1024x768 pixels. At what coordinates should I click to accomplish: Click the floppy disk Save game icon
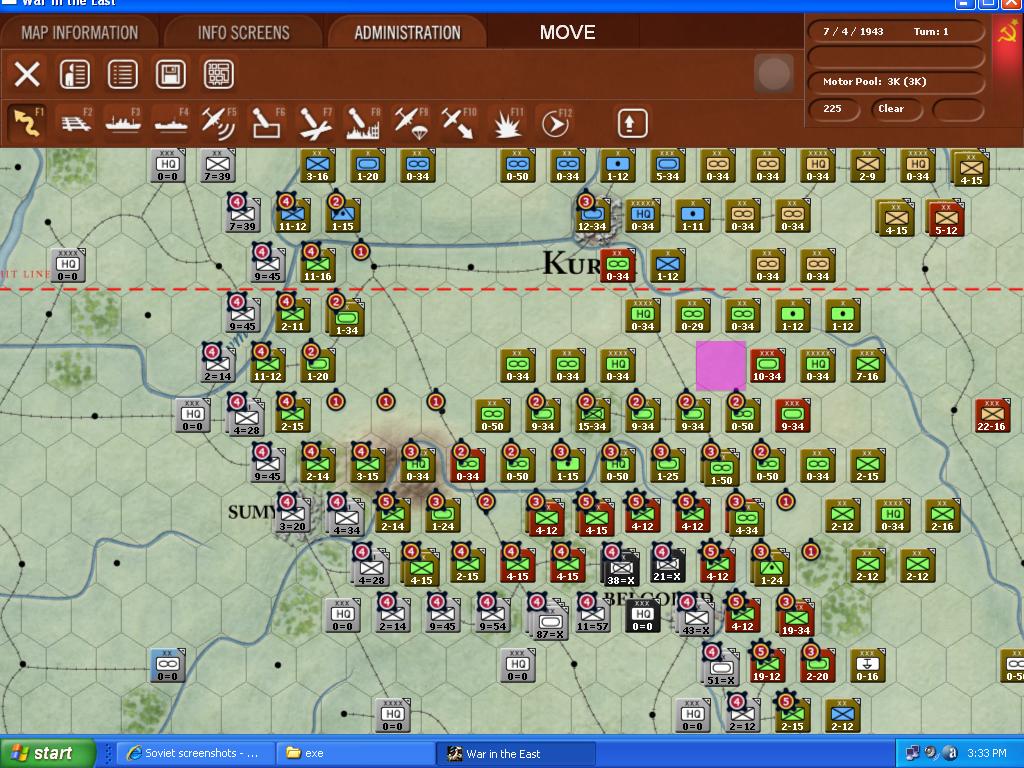click(x=170, y=74)
